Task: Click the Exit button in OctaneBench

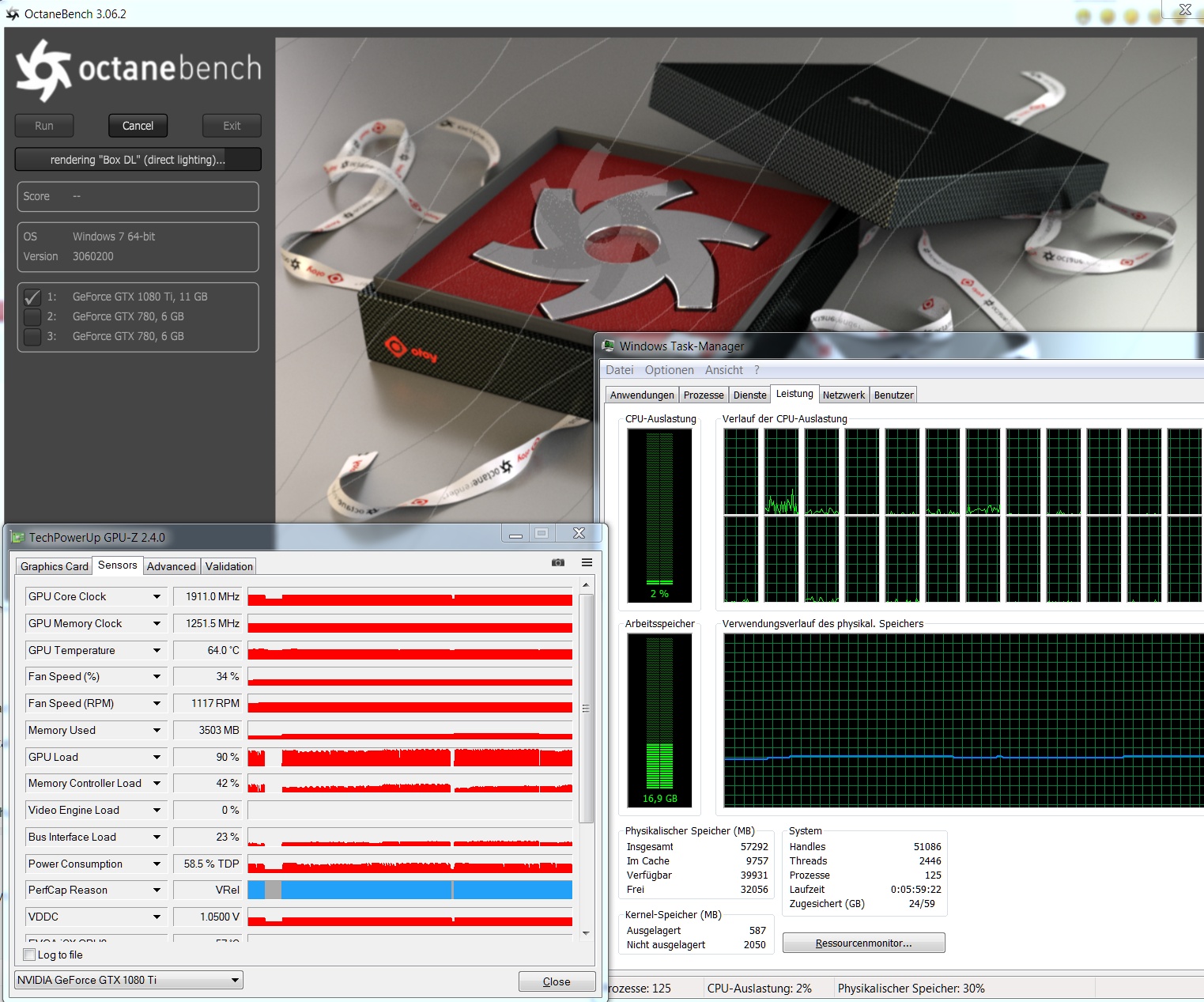Action: (x=232, y=126)
